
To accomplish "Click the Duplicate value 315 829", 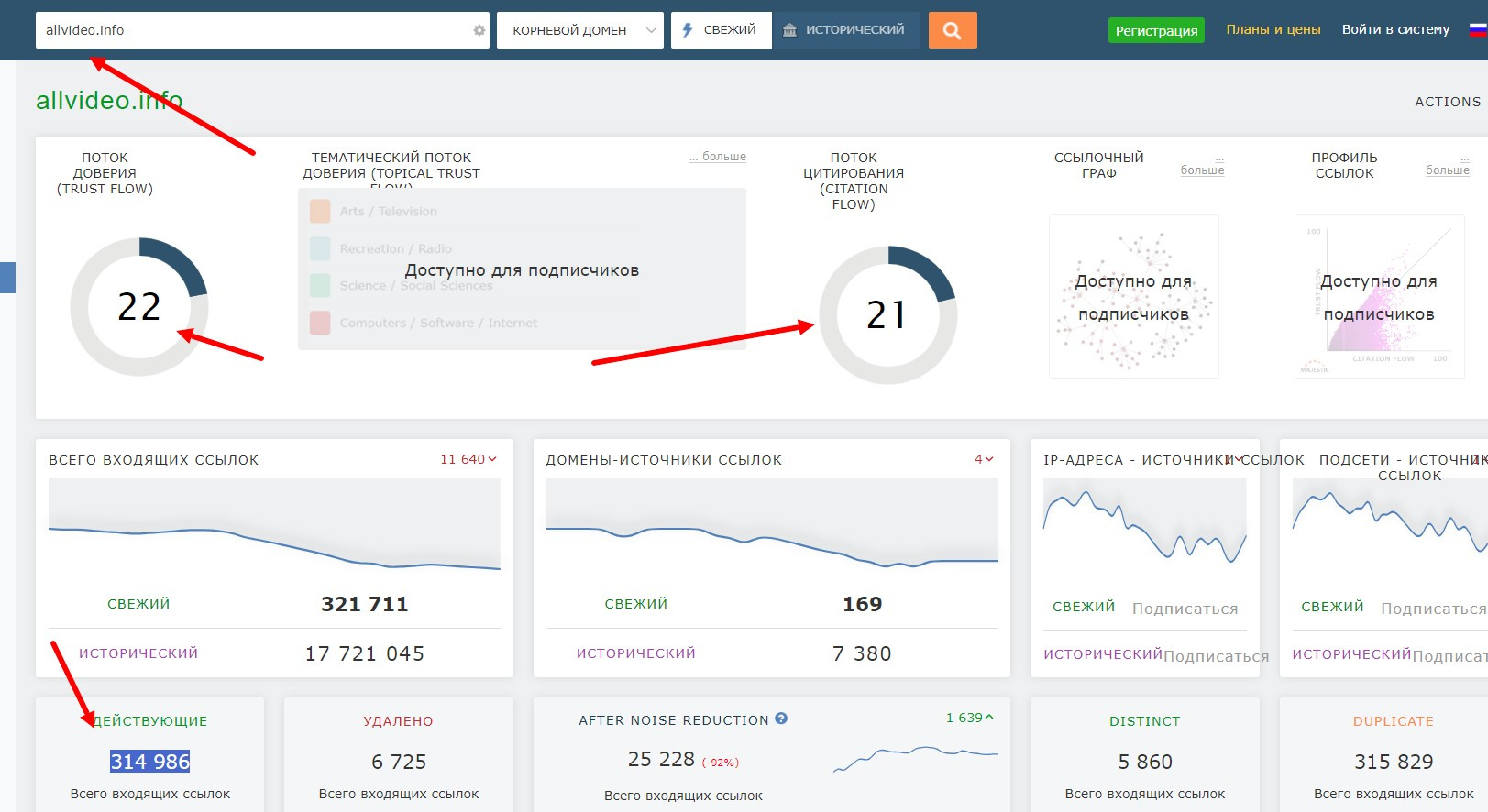I will coord(1394,762).
